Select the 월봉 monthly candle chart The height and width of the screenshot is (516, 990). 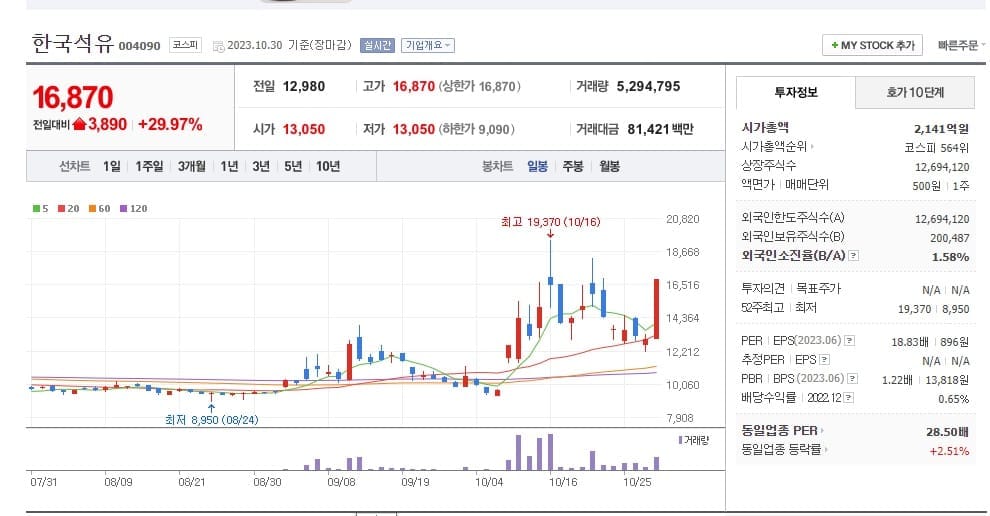pos(609,166)
